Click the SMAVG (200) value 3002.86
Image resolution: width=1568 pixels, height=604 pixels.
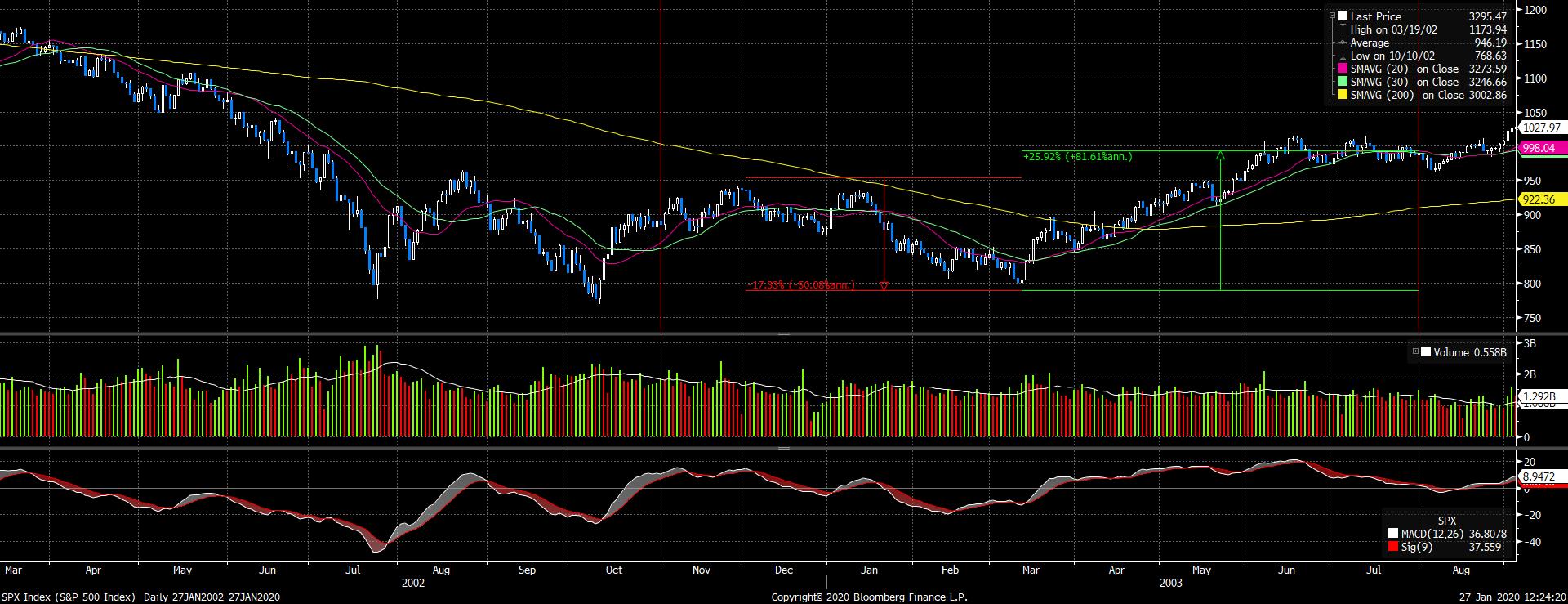[1486, 96]
